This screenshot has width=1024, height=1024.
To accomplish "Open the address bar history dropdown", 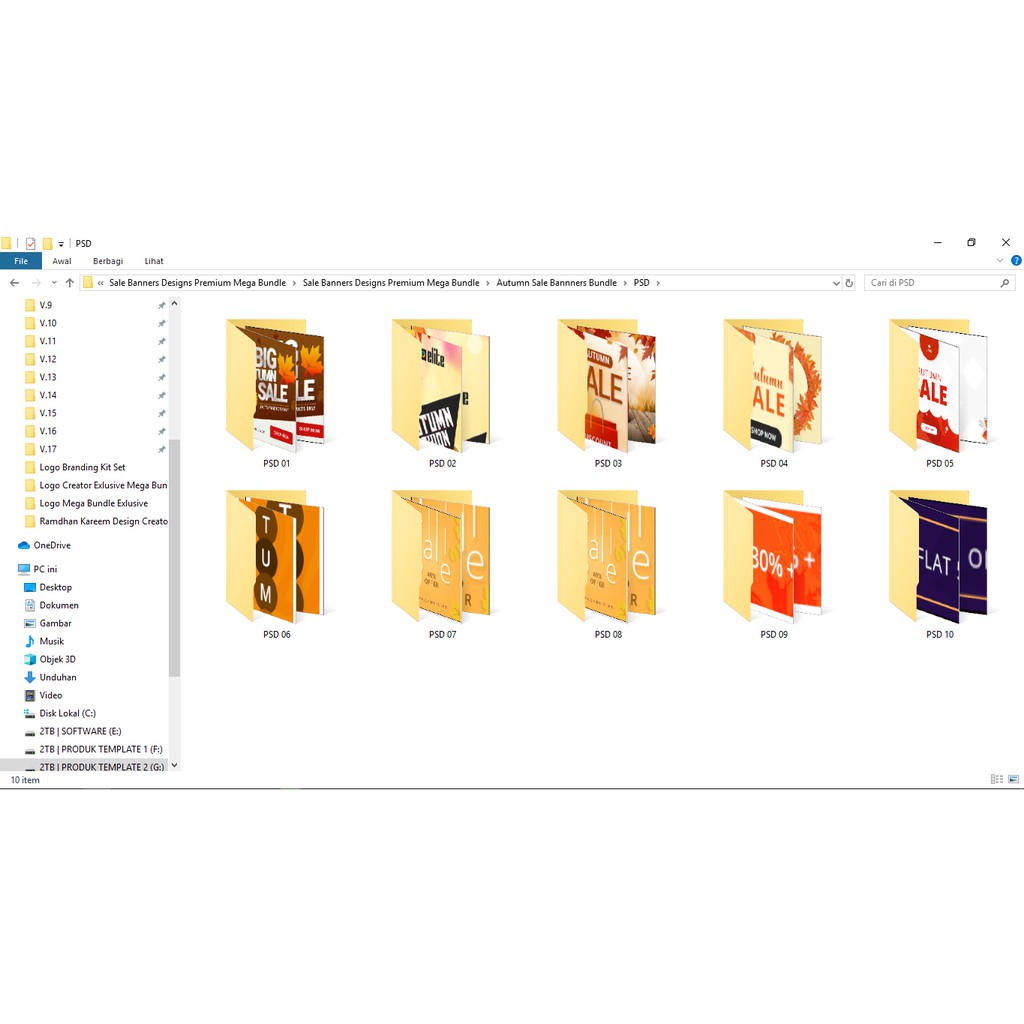I will click(836, 283).
